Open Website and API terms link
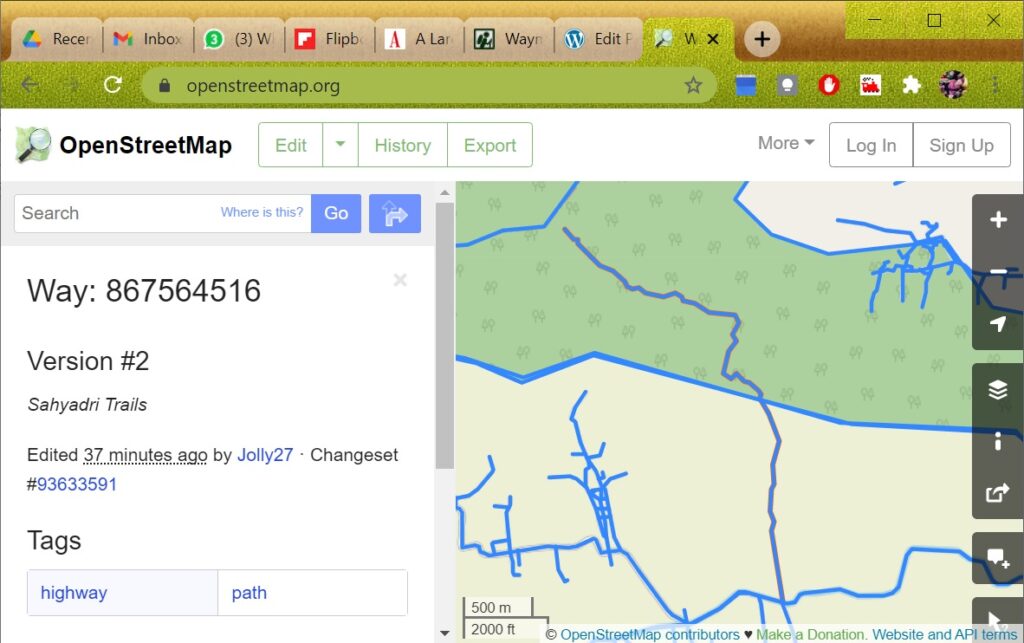This screenshot has width=1024, height=643. (x=945, y=634)
